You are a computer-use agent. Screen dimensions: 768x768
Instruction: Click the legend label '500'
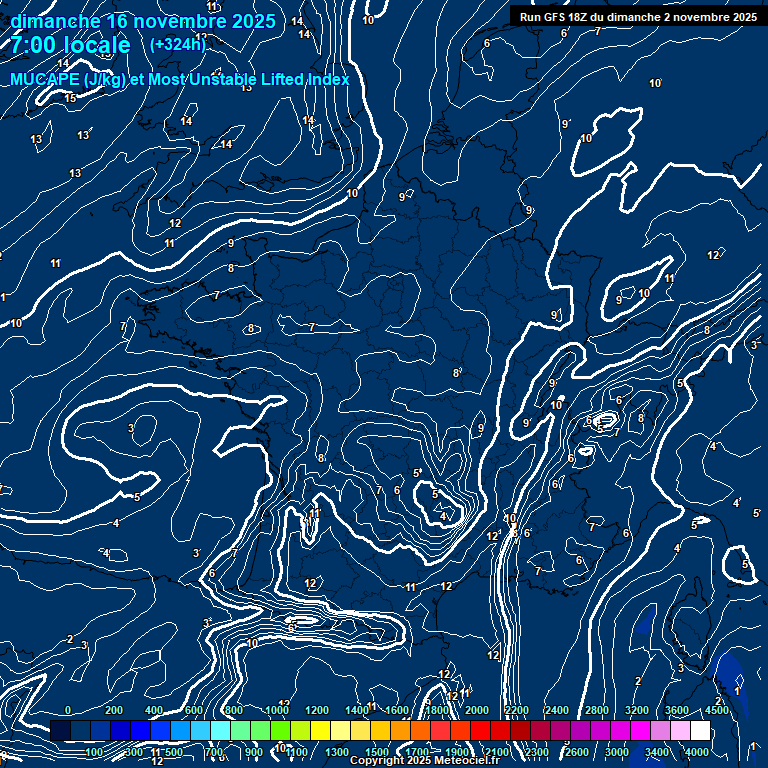pyautogui.click(x=174, y=752)
